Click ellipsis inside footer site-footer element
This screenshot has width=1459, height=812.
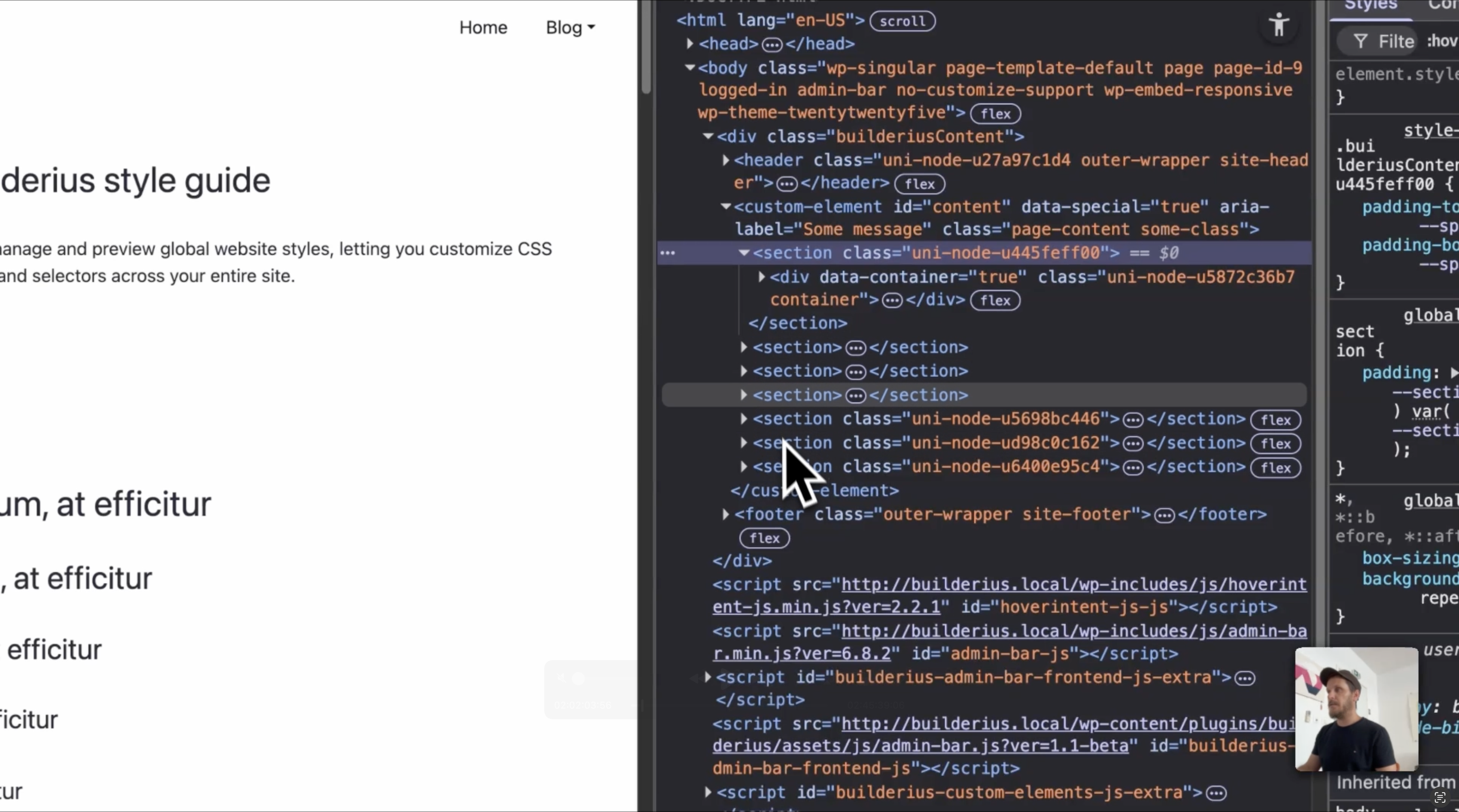(1164, 515)
